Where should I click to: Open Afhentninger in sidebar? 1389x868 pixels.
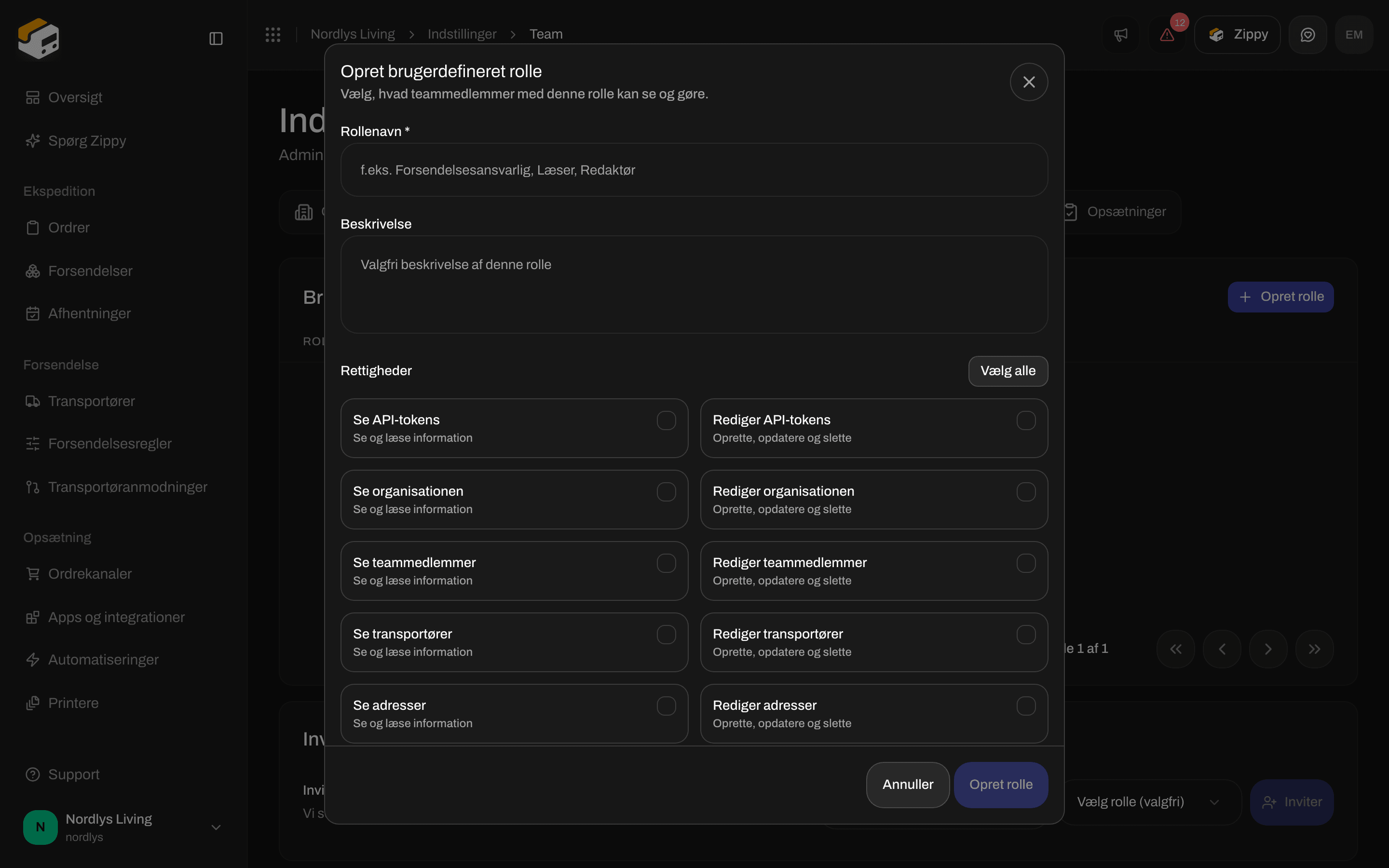78,313
